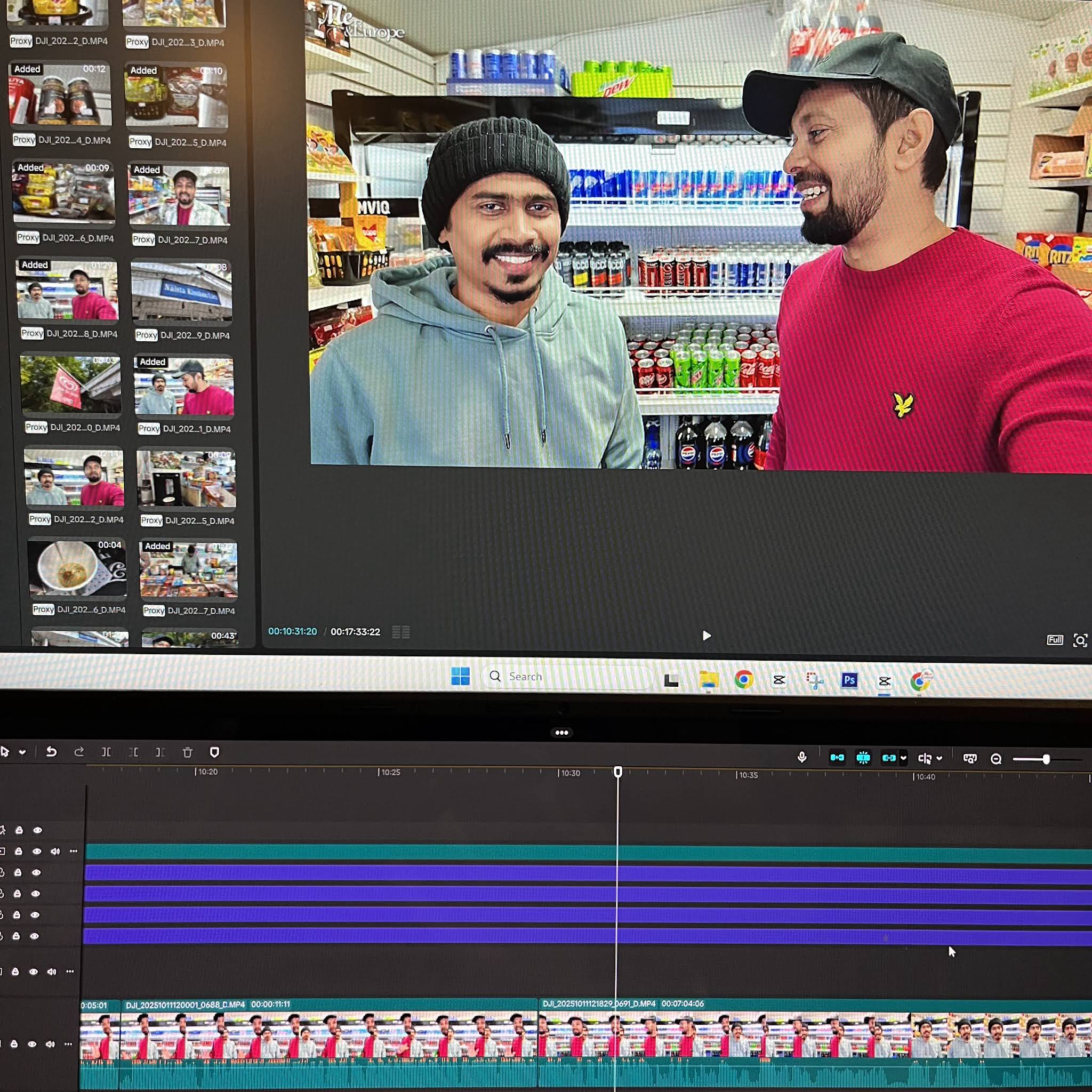
Task: Select the DJI_202...9_D.MP4 storefront thumbnail
Action: [181, 292]
